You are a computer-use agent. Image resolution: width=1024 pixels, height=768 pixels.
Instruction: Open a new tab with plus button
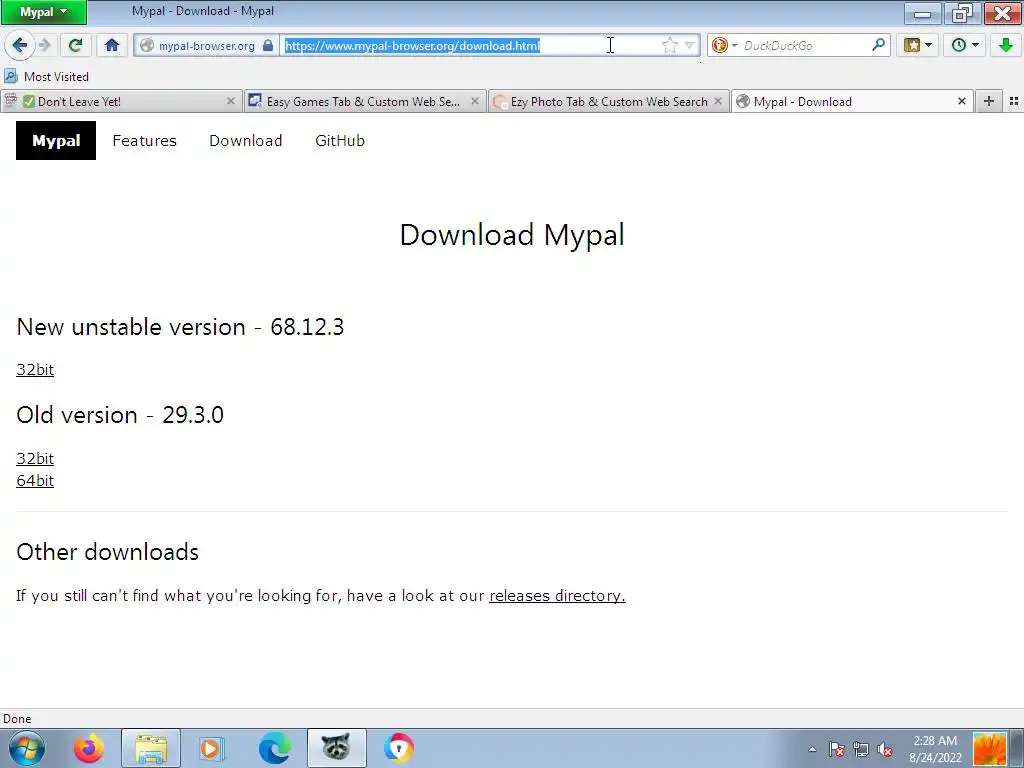click(989, 101)
